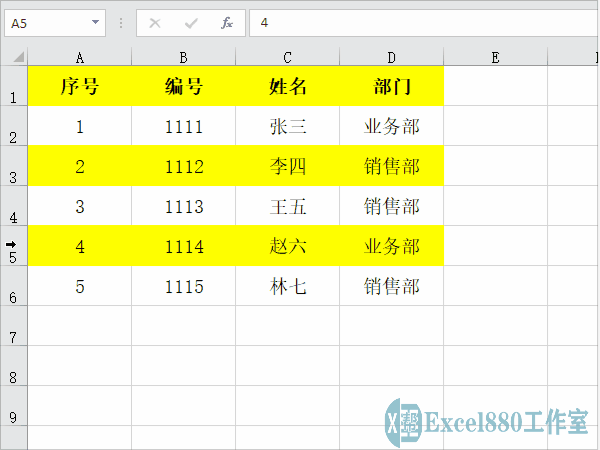Click the Name Box showing A5
600x450 pixels.
(x=55, y=23)
